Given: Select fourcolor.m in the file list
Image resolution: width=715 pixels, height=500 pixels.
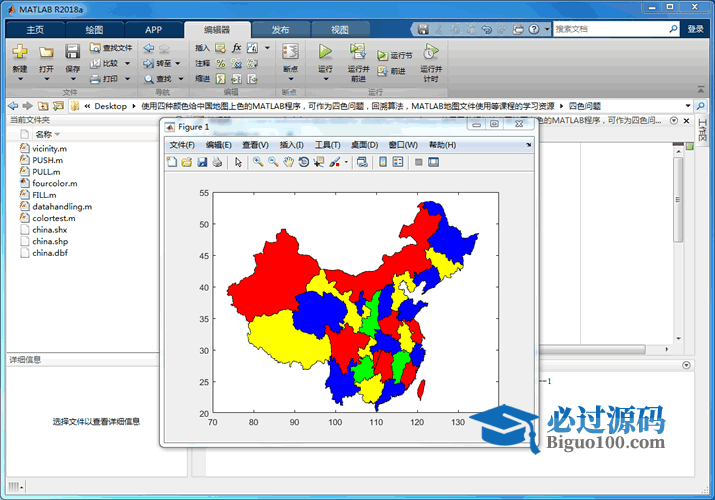Looking at the screenshot, I should (54, 184).
